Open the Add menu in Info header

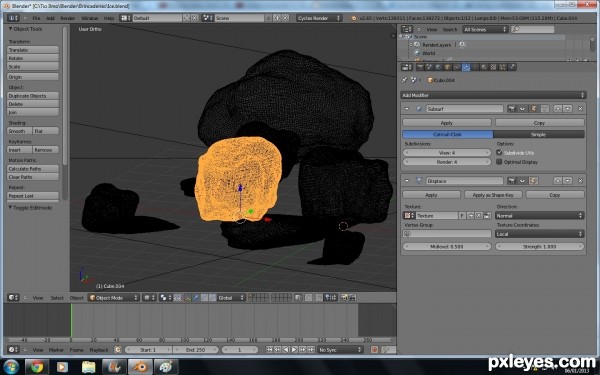50,18
